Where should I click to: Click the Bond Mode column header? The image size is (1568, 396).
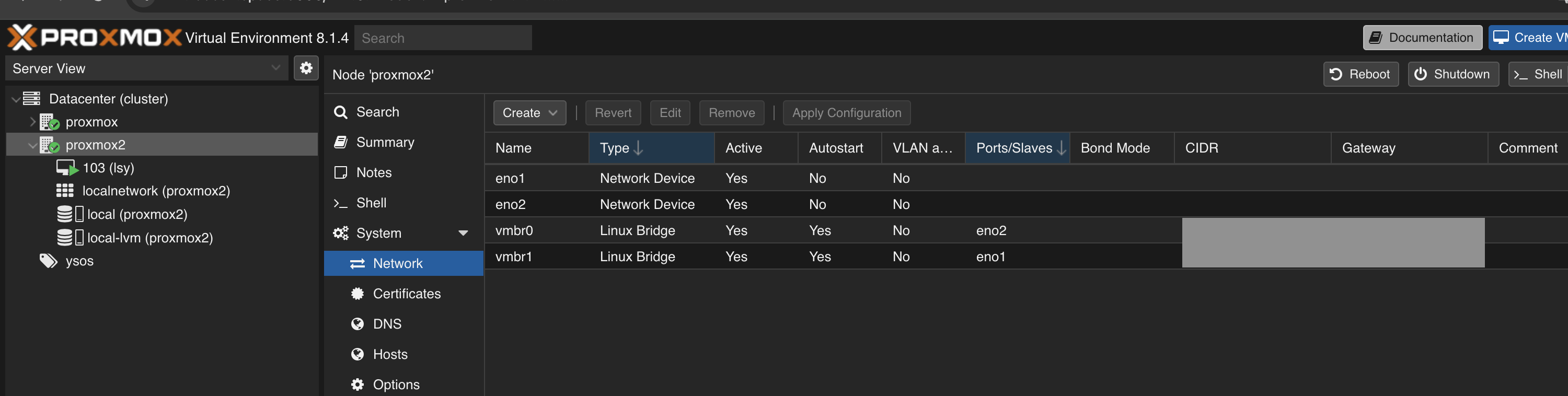click(1122, 148)
